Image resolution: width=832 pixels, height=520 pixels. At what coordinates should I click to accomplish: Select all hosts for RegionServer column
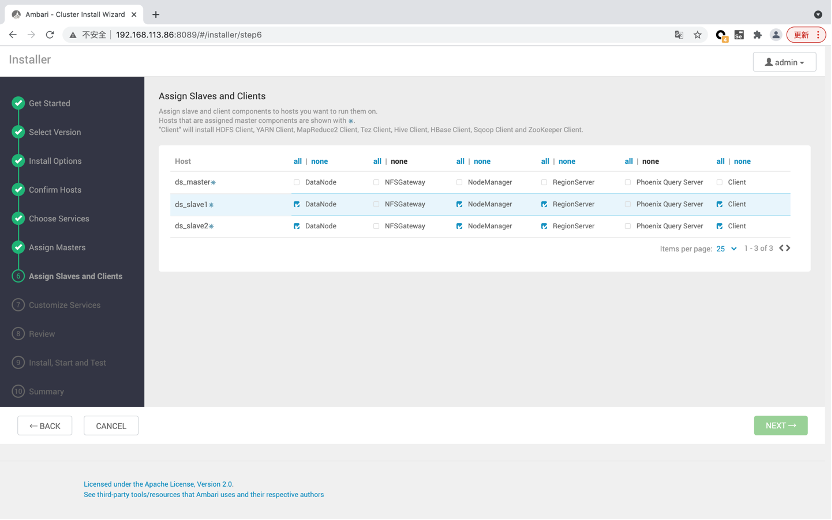coord(545,161)
